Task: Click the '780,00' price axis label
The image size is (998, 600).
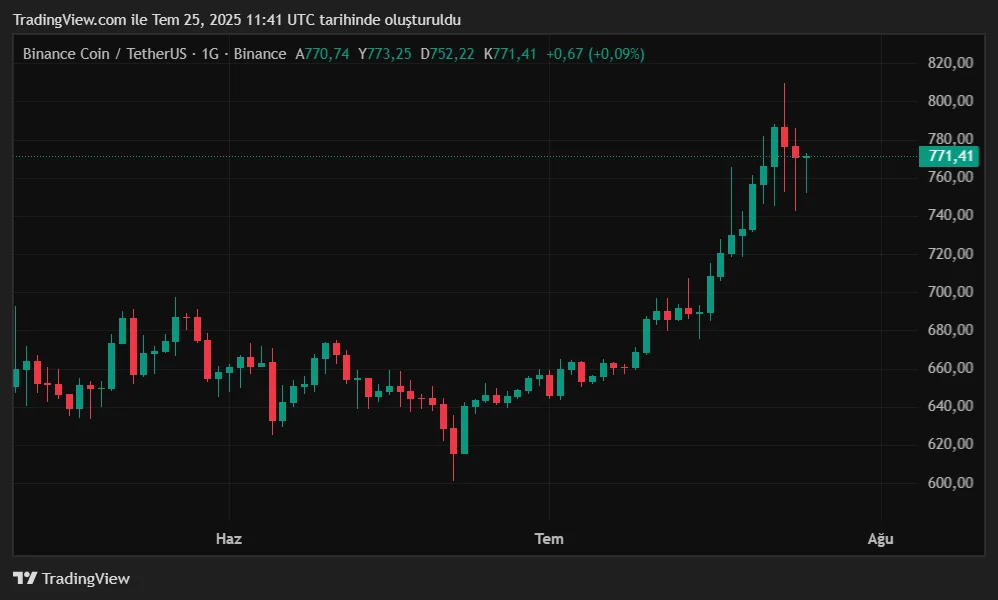Action: click(x=950, y=138)
